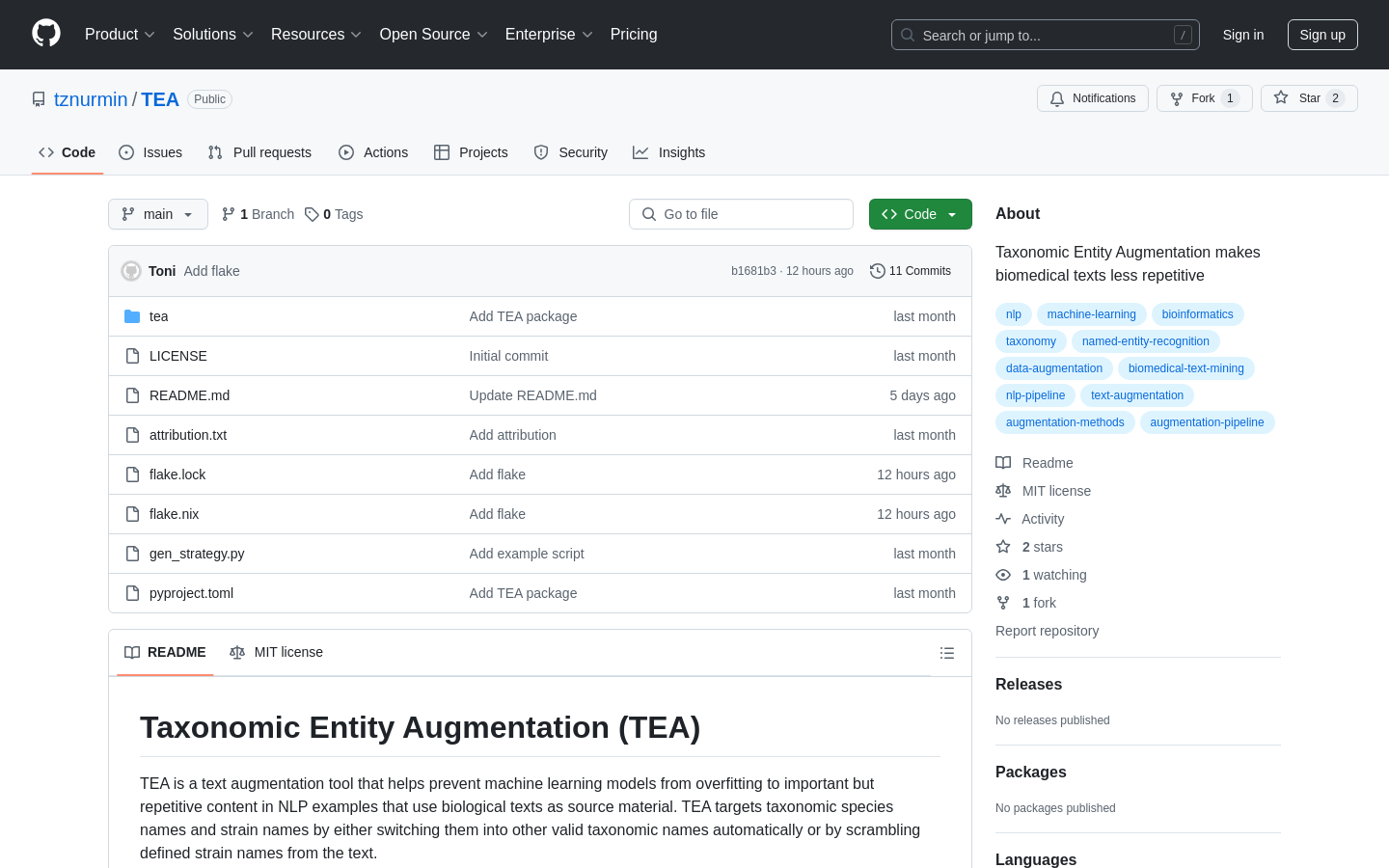Screen dimensions: 1389x868
Task: Click the named-entity-recognition topic tag
Action: [1146, 341]
